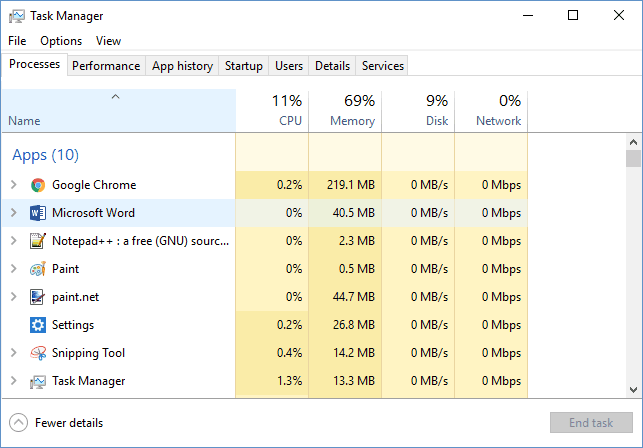
Task: Sort by the Memory column header
Action: [345, 111]
